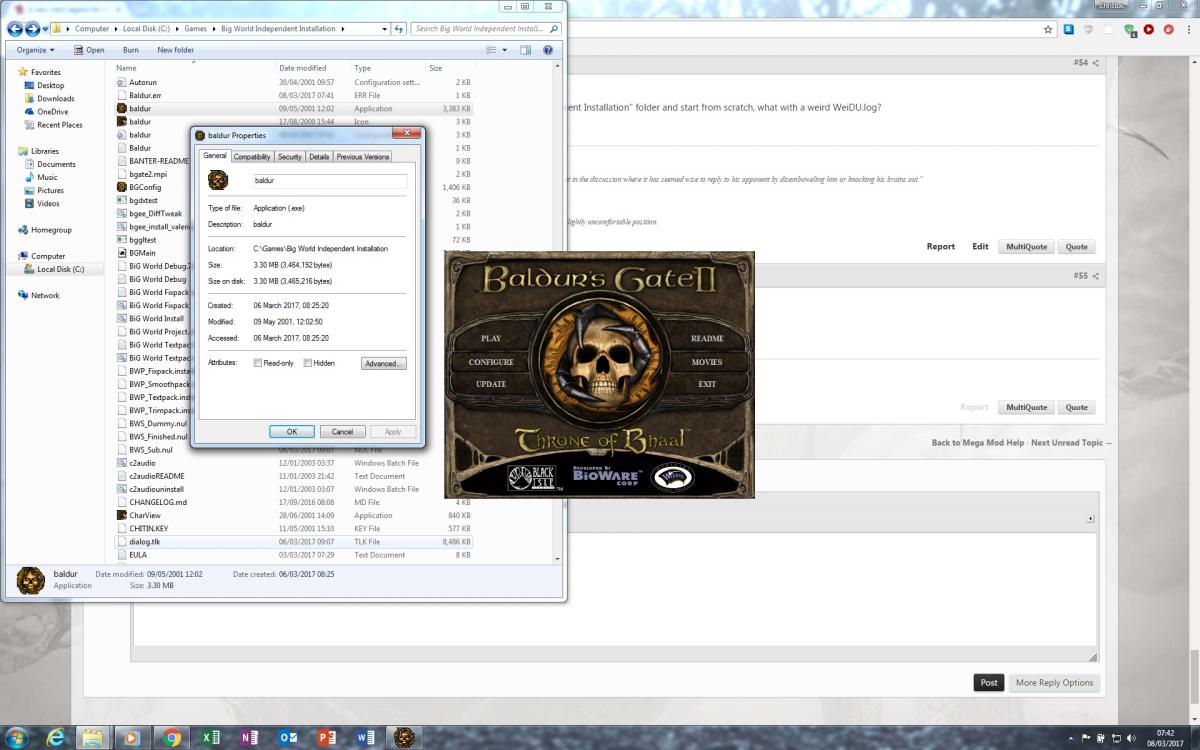
Task: Switch to the Compatibility tab
Action: [252, 157]
